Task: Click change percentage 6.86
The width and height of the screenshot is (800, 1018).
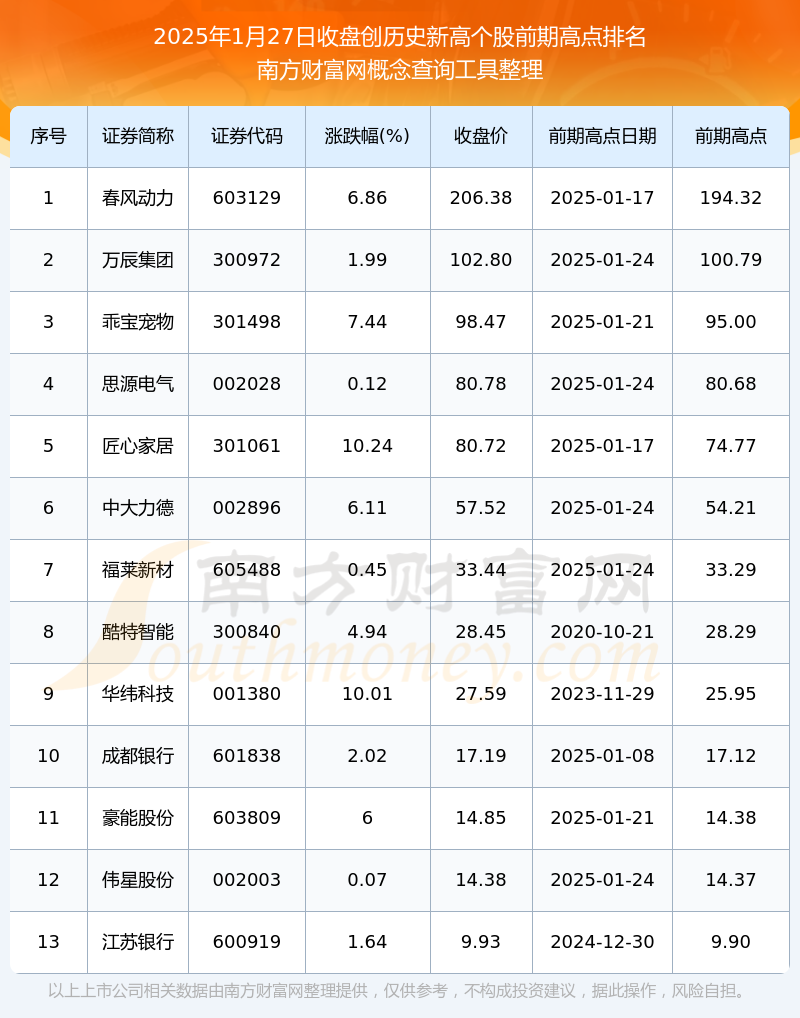Action: pos(368,198)
